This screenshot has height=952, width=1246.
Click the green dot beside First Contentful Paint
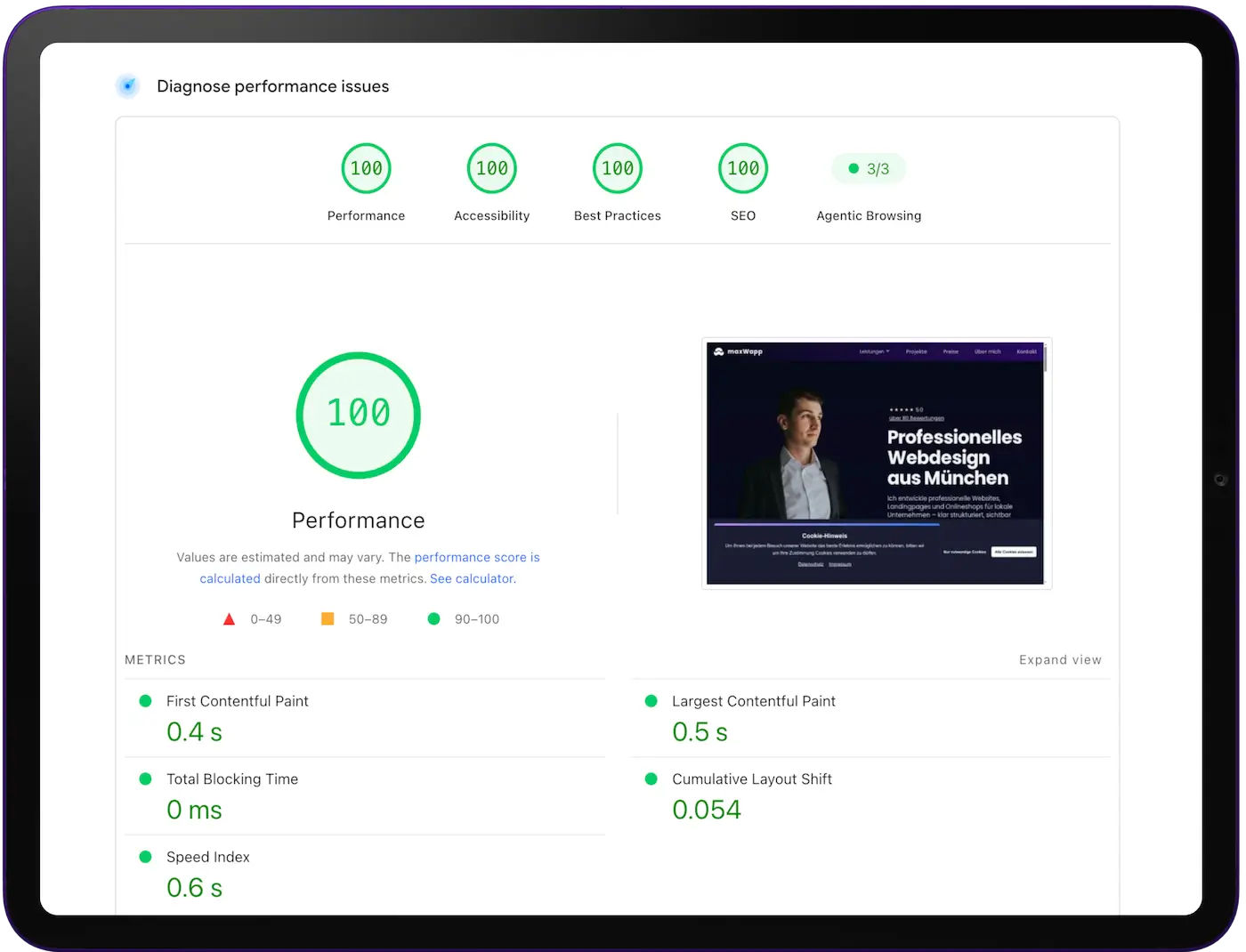point(145,701)
